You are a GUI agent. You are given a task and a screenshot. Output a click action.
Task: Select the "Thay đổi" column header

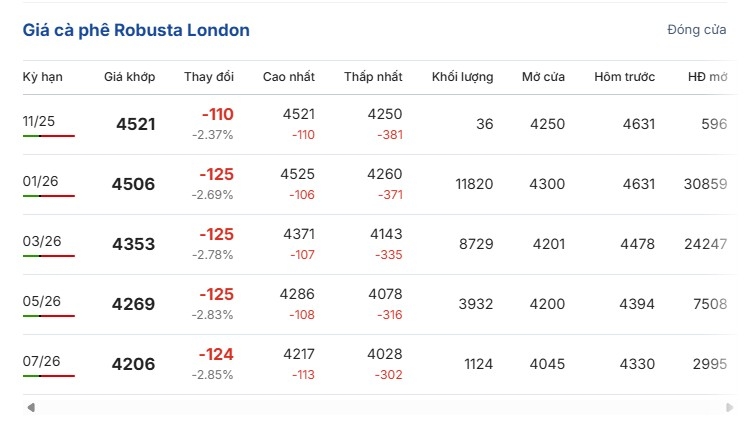(209, 77)
